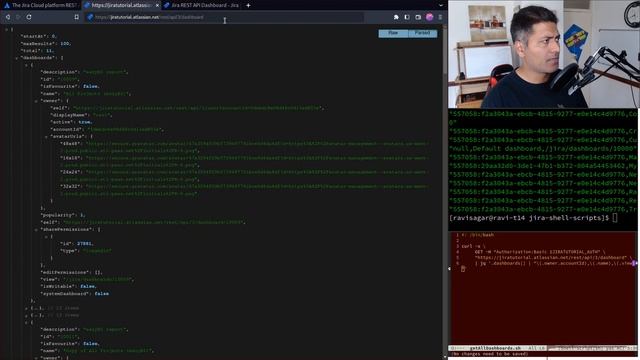Click getAllDashboards.sh in editor status bar
The width and height of the screenshot is (640, 360).
pyautogui.click(x=496, y=348)
